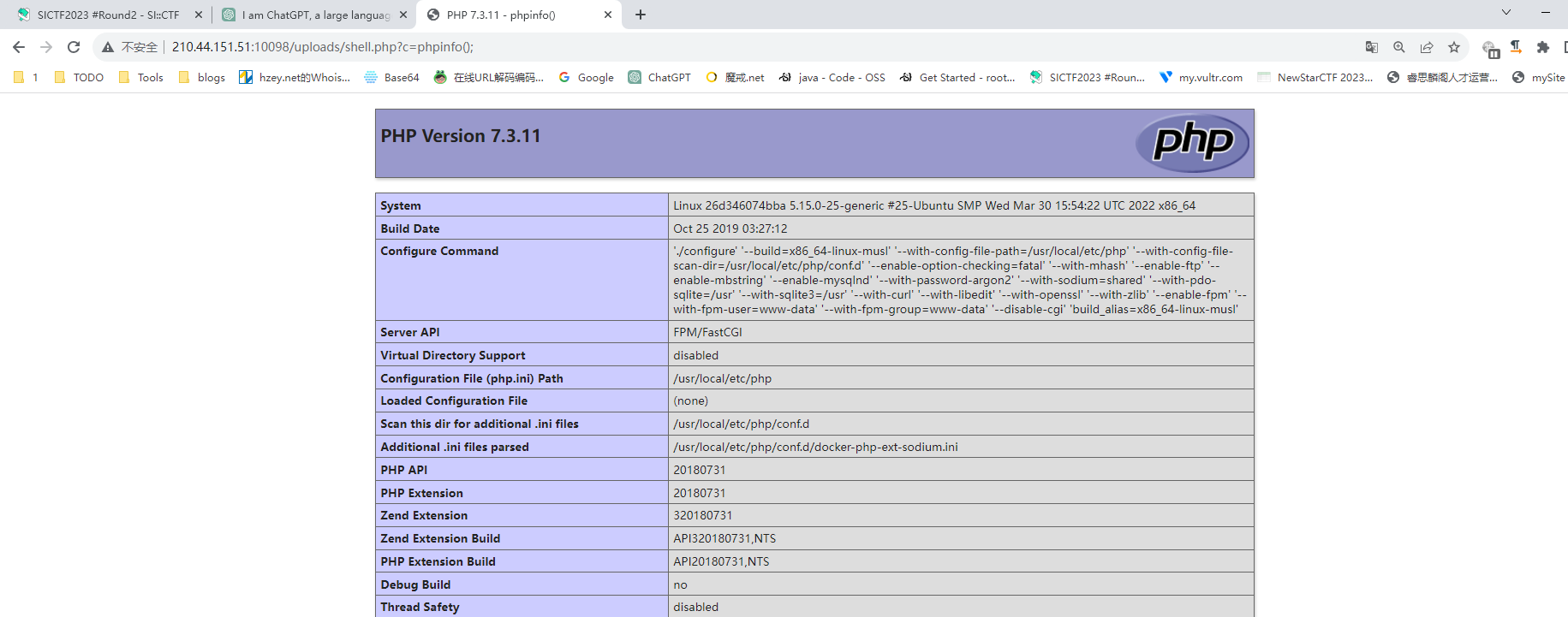
Task: Open the translate page icon
Action: coord(1372,47)
